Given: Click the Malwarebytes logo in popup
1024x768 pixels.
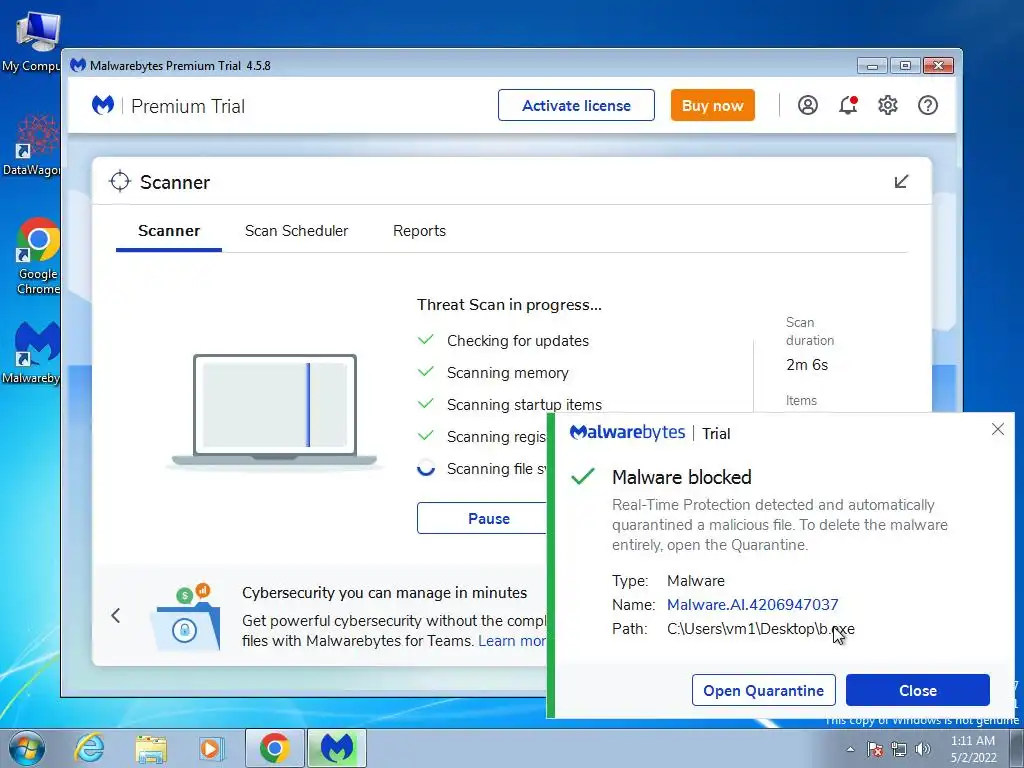Looking at the screenshot, I should point(627,432).
